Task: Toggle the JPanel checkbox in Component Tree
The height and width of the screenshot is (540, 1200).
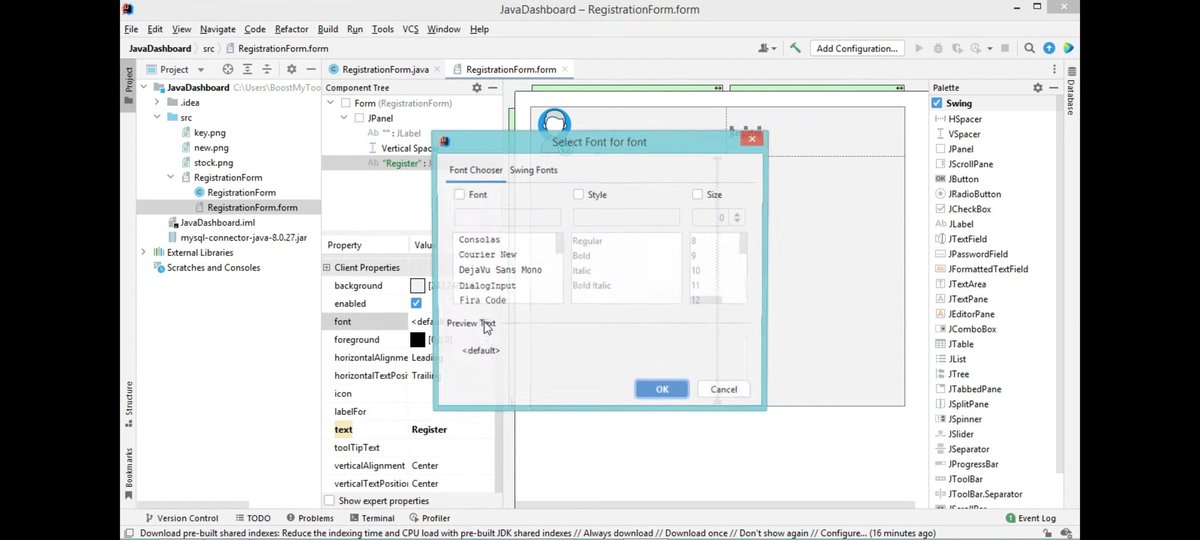Action: (x=359, y=118)
